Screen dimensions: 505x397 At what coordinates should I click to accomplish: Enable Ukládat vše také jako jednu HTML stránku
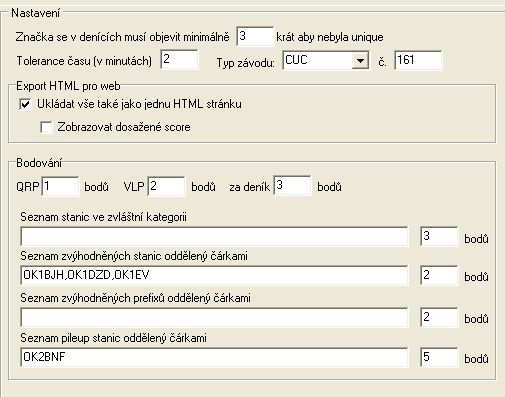coord(26,104)
